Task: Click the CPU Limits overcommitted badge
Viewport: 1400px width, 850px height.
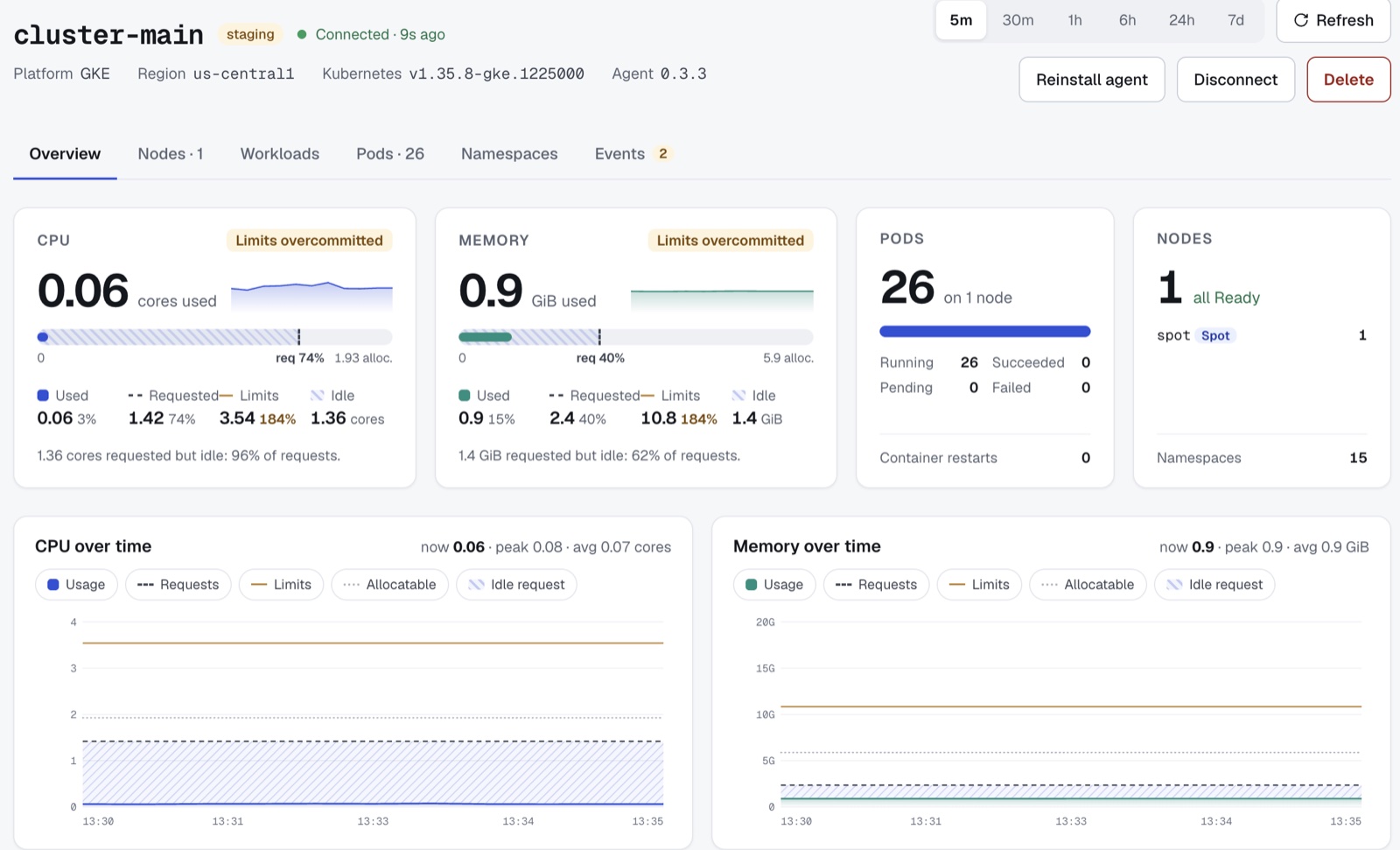Action: point(309,241)
